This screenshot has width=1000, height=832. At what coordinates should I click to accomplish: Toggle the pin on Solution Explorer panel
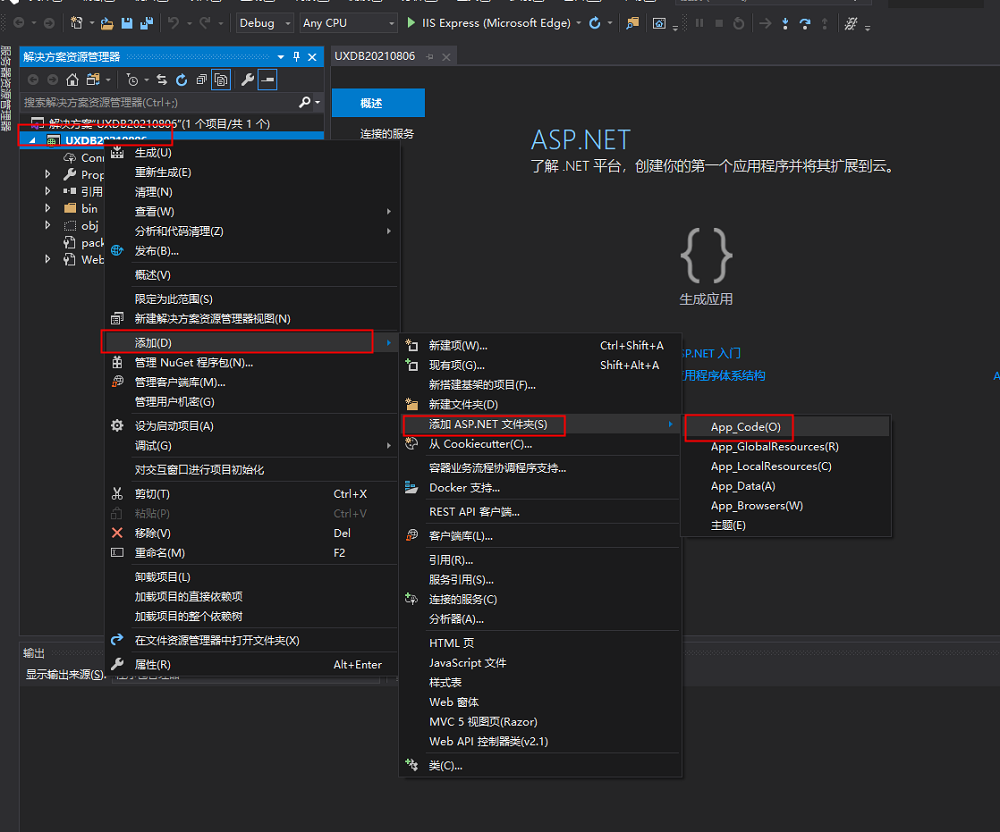296,57
